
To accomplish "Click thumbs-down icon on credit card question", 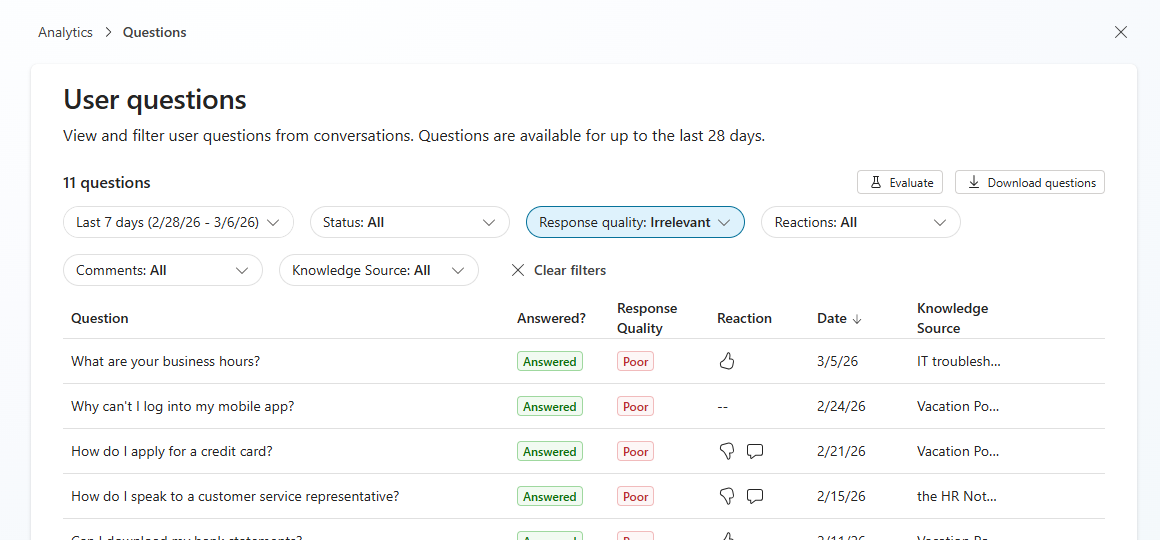I will [x=727, y=451].
